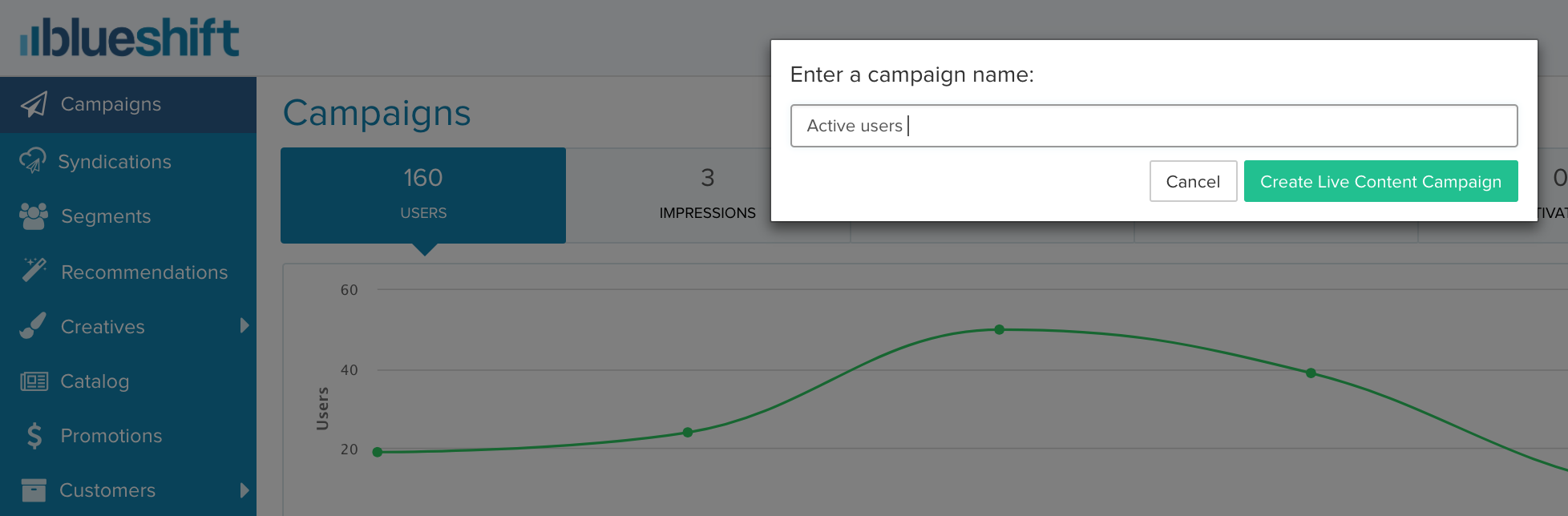Image resolution: width=1568 pixels, height=516 pixels.
Task: Click the Creatives paintbrush icon
Action: pyautogui.click(x=33, y=325)
